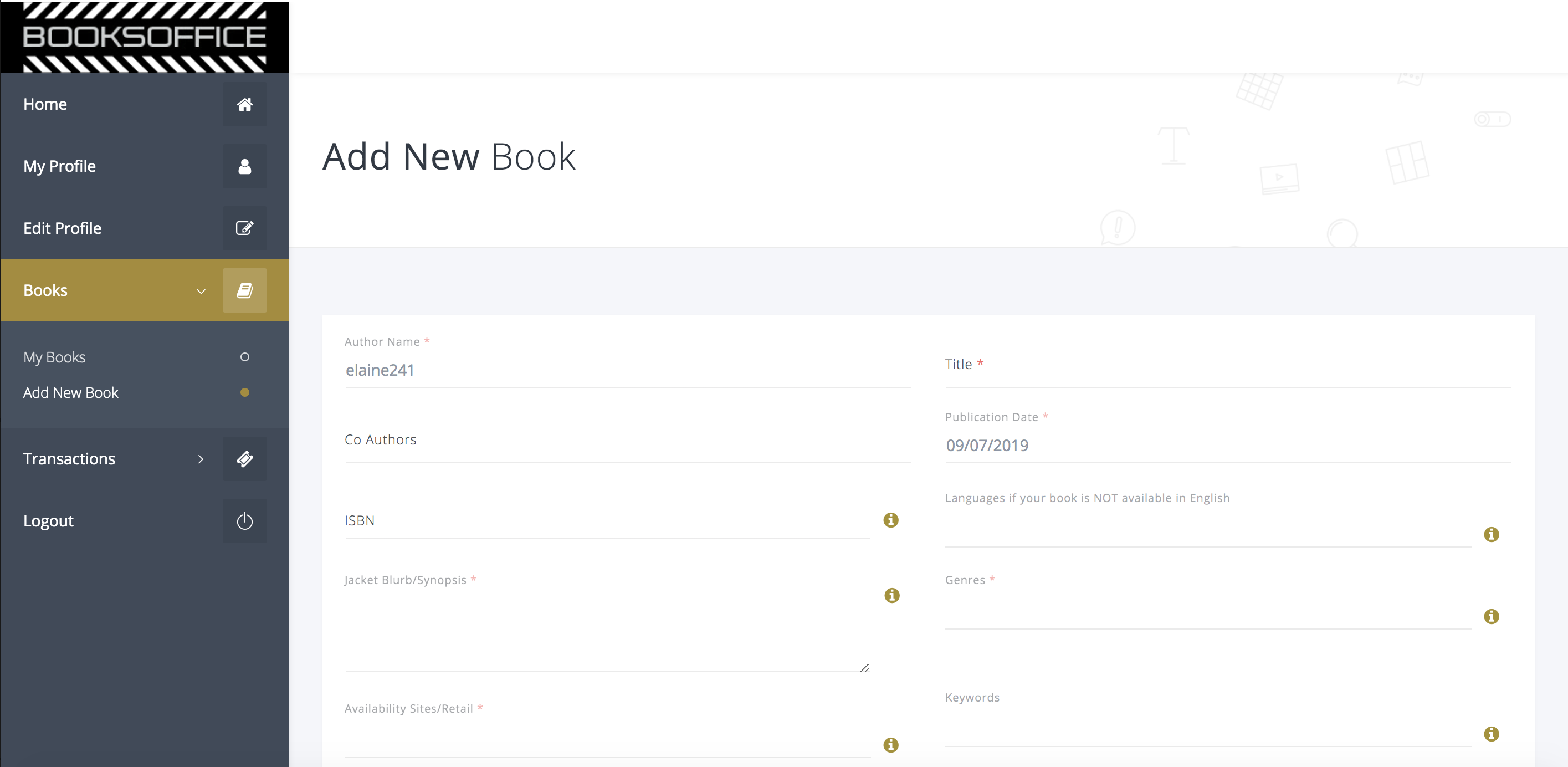Click the info icon next to ISBN
This screenshot has height=767, width=1568.
coord(890,520)
